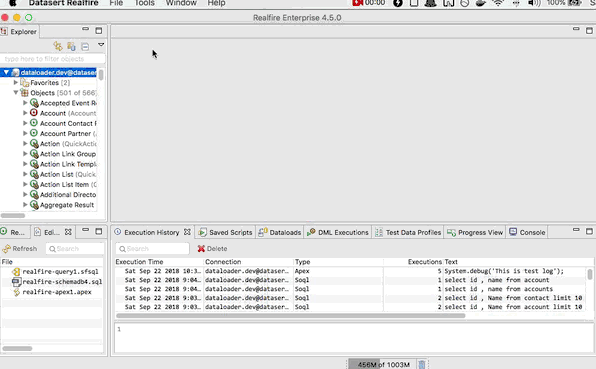
Task: Click the first Explorer toolbar connection icon
Action: [58, 46]
